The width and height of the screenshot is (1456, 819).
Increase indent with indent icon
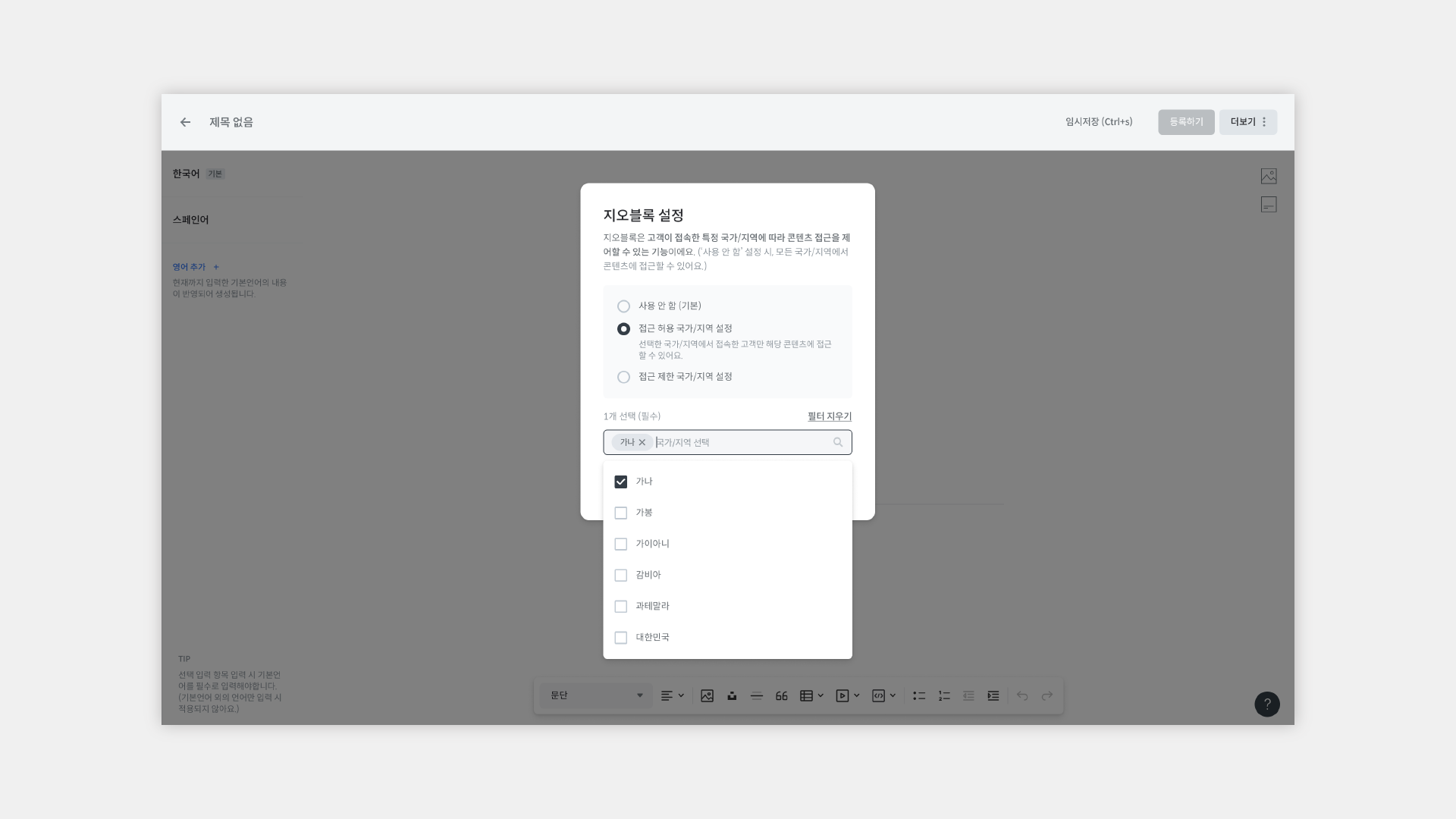tap(993, 695)
